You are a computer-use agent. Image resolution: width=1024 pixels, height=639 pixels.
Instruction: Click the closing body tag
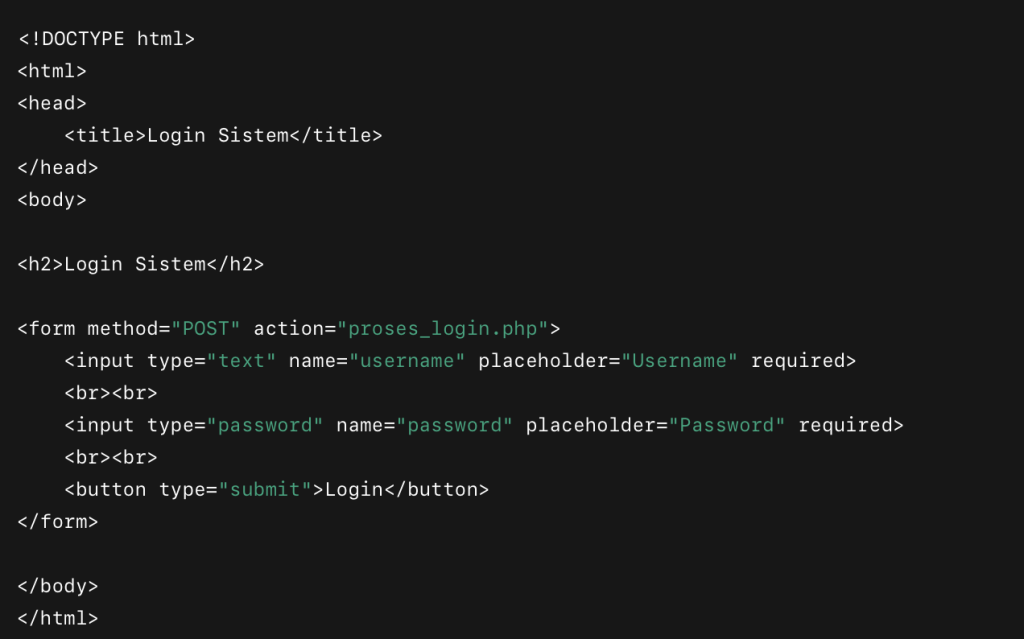point(58,586)
